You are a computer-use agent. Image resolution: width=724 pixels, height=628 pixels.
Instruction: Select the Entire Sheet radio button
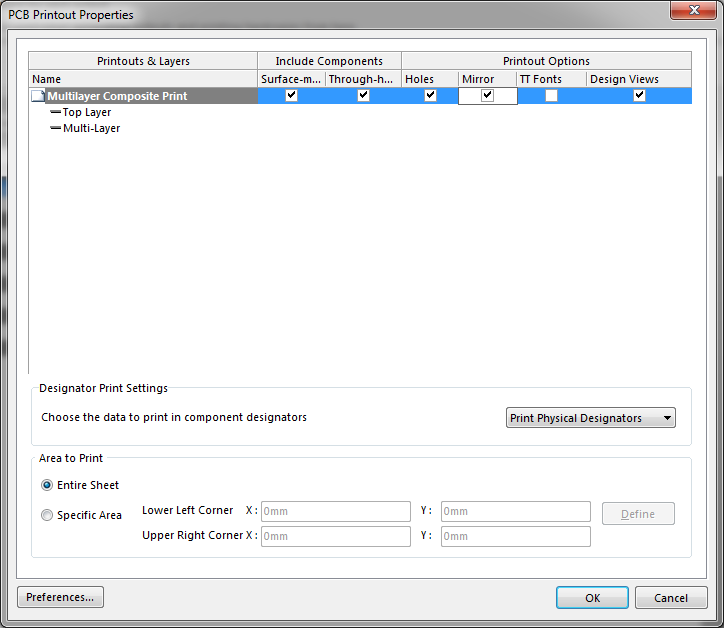coord(47,485)
